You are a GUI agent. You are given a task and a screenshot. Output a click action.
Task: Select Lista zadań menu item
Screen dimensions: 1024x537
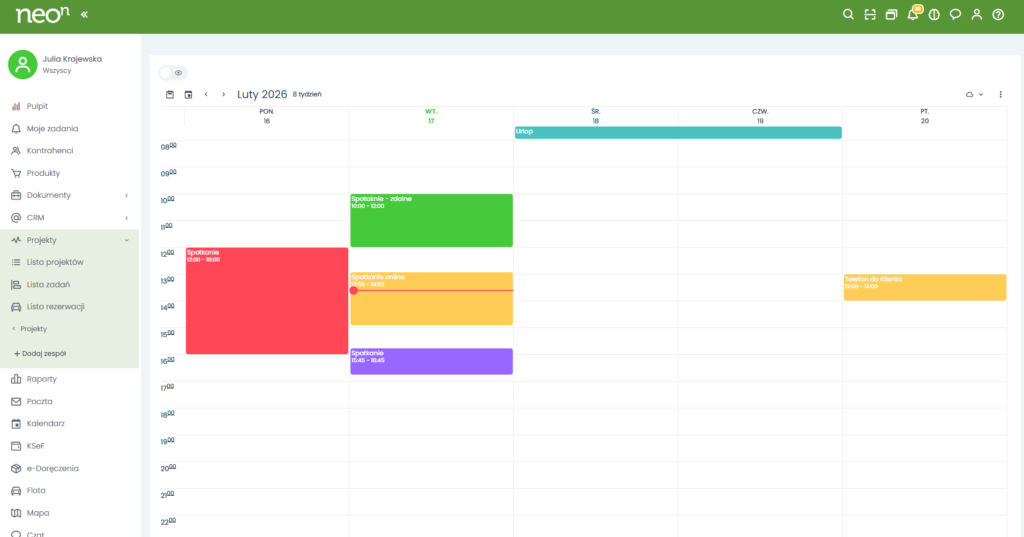(48, 285)
